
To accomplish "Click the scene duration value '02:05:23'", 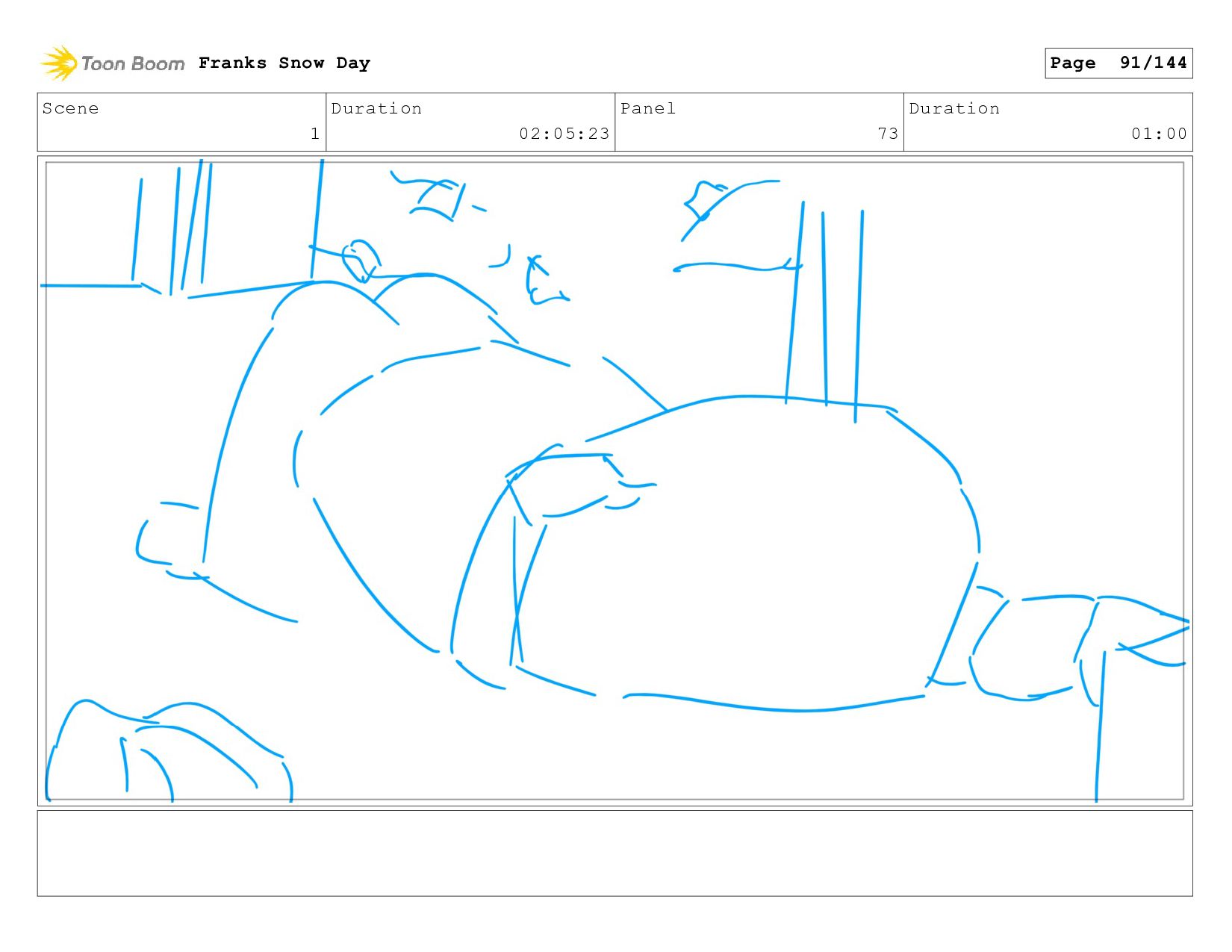I will click(564, 134).
